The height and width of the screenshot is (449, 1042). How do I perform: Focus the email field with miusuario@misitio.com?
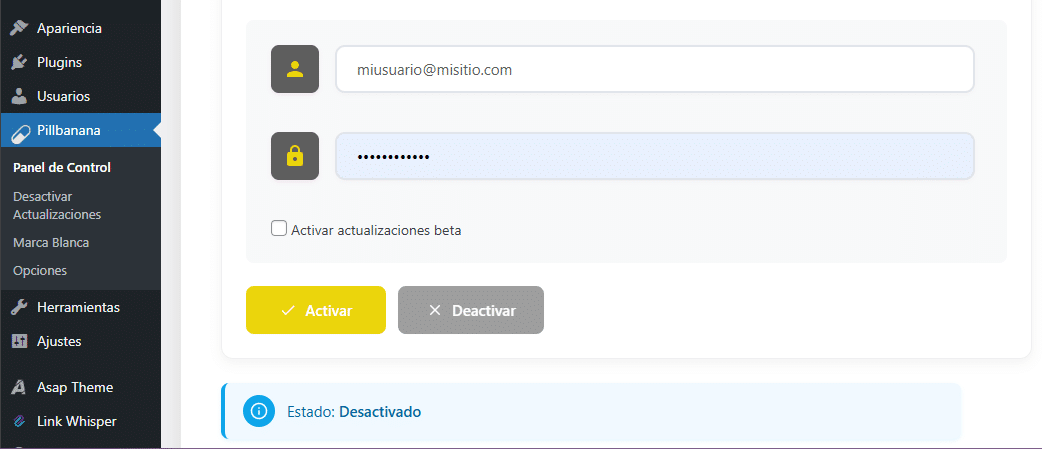click(654, 70)
